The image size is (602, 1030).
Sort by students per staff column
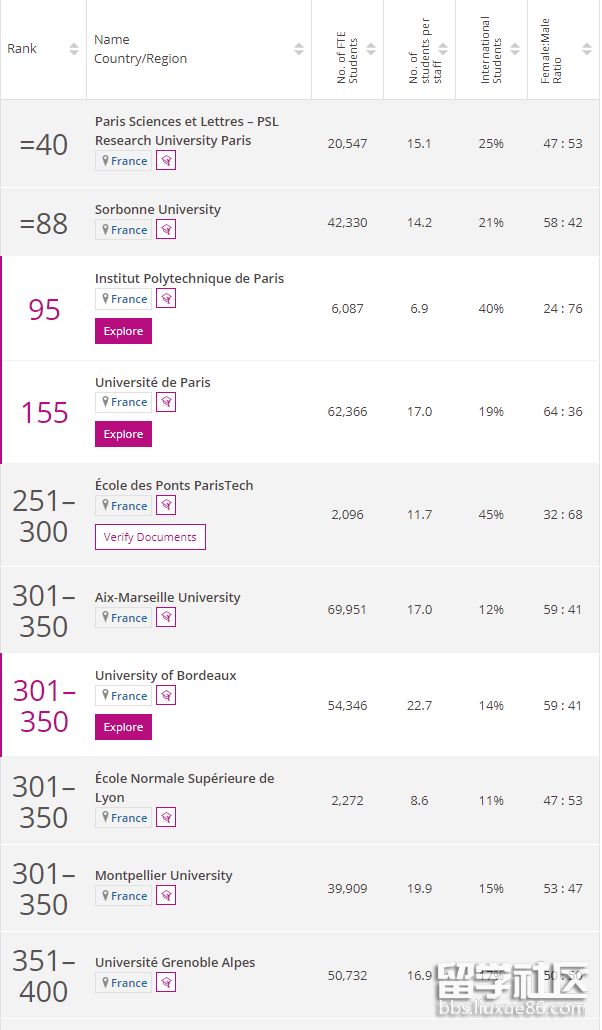442,49
